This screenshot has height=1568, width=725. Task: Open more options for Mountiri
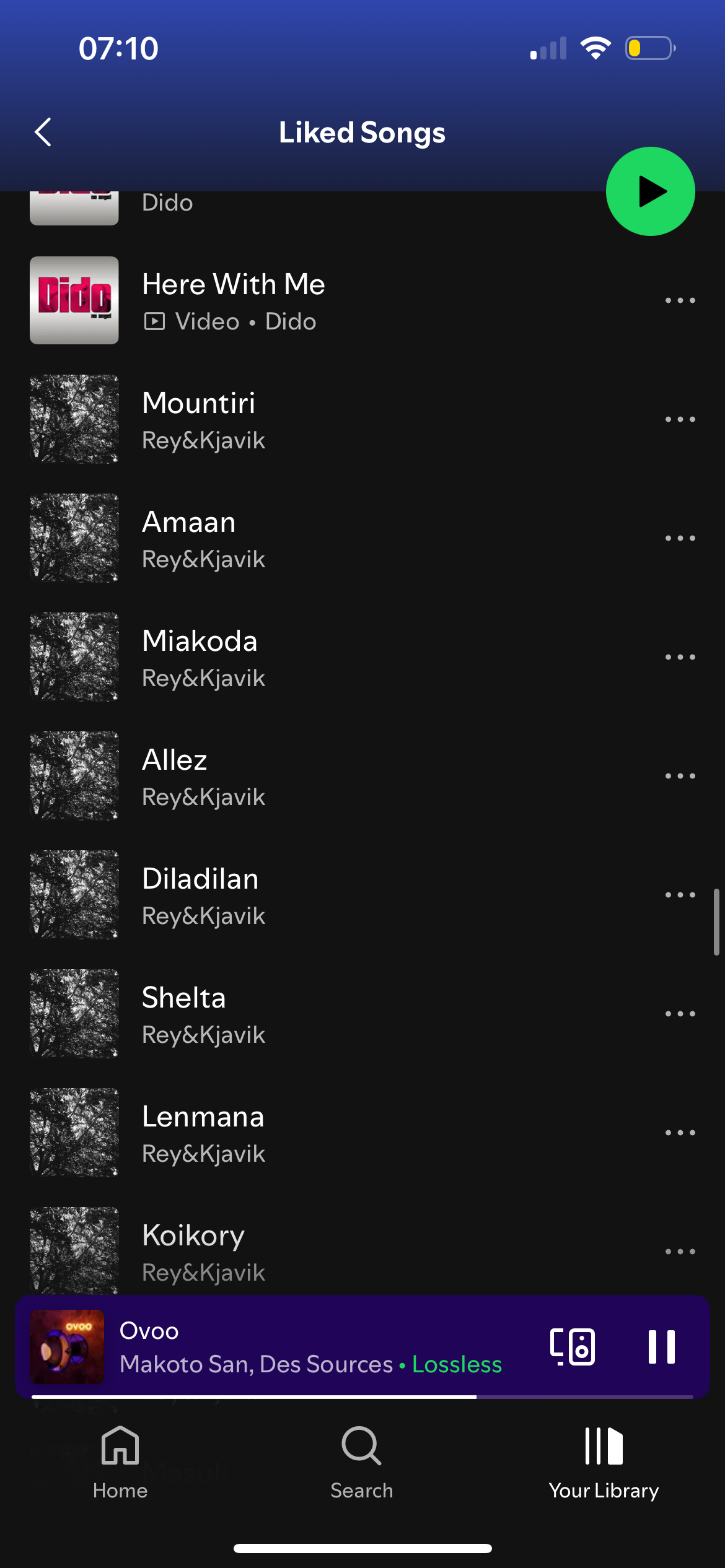click(x=680, y=419)
